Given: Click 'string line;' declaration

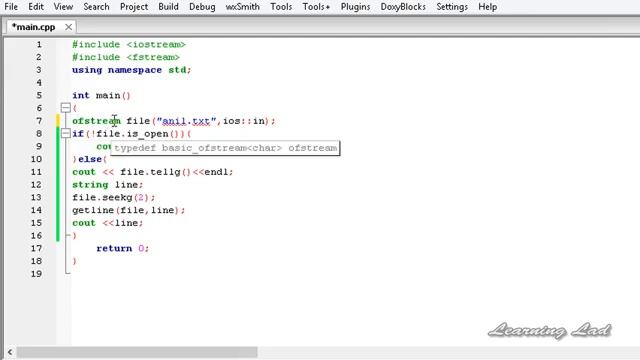Looking at the screenshot, I should pos(108,184).
